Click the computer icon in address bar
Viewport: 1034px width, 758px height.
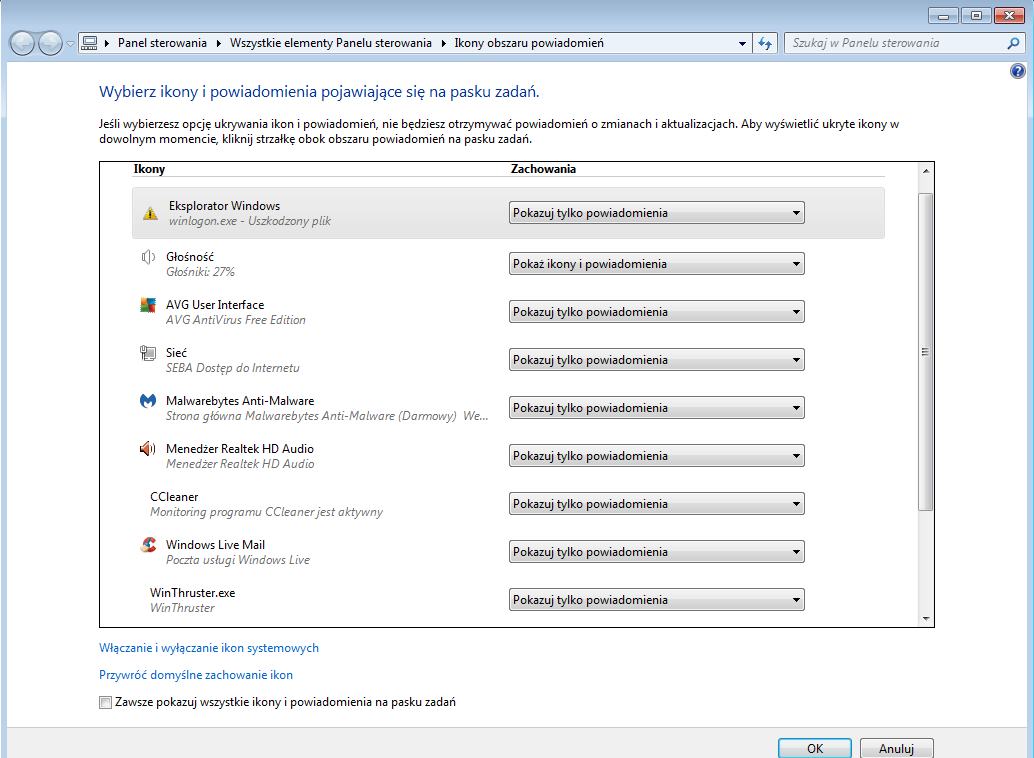coord(90,43)
